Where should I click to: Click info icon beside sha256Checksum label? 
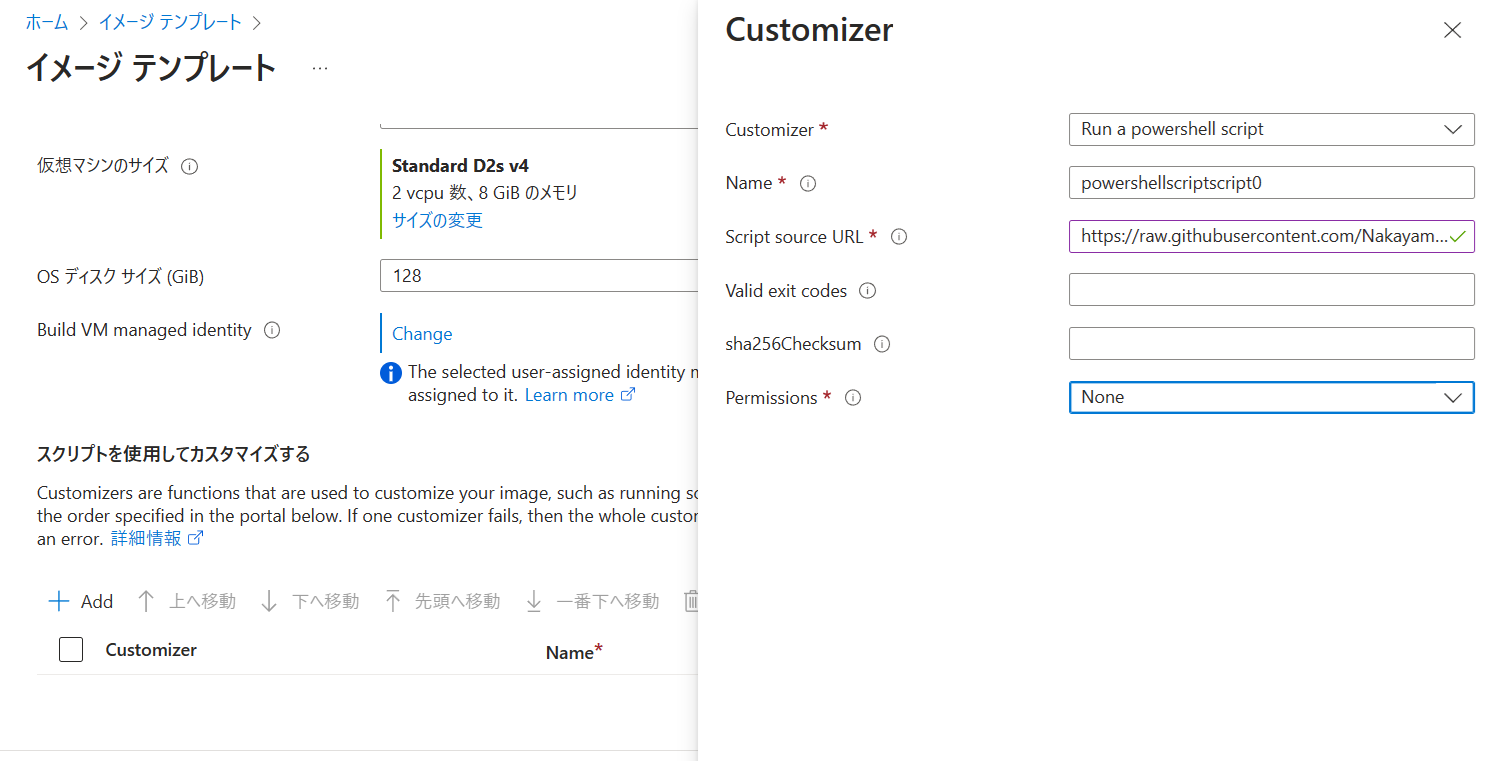882,344
